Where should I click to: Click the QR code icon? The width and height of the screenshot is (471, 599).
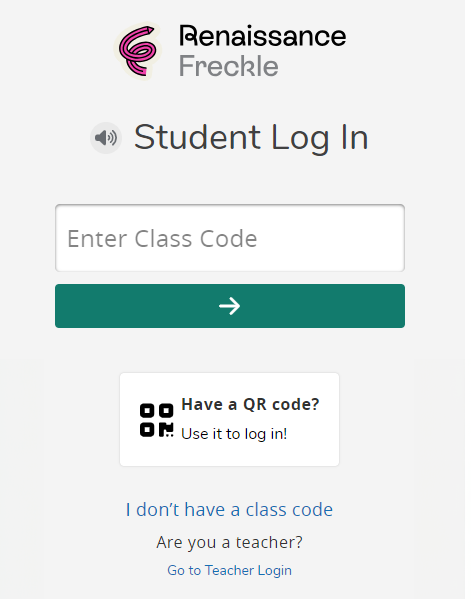coord(157,420)
